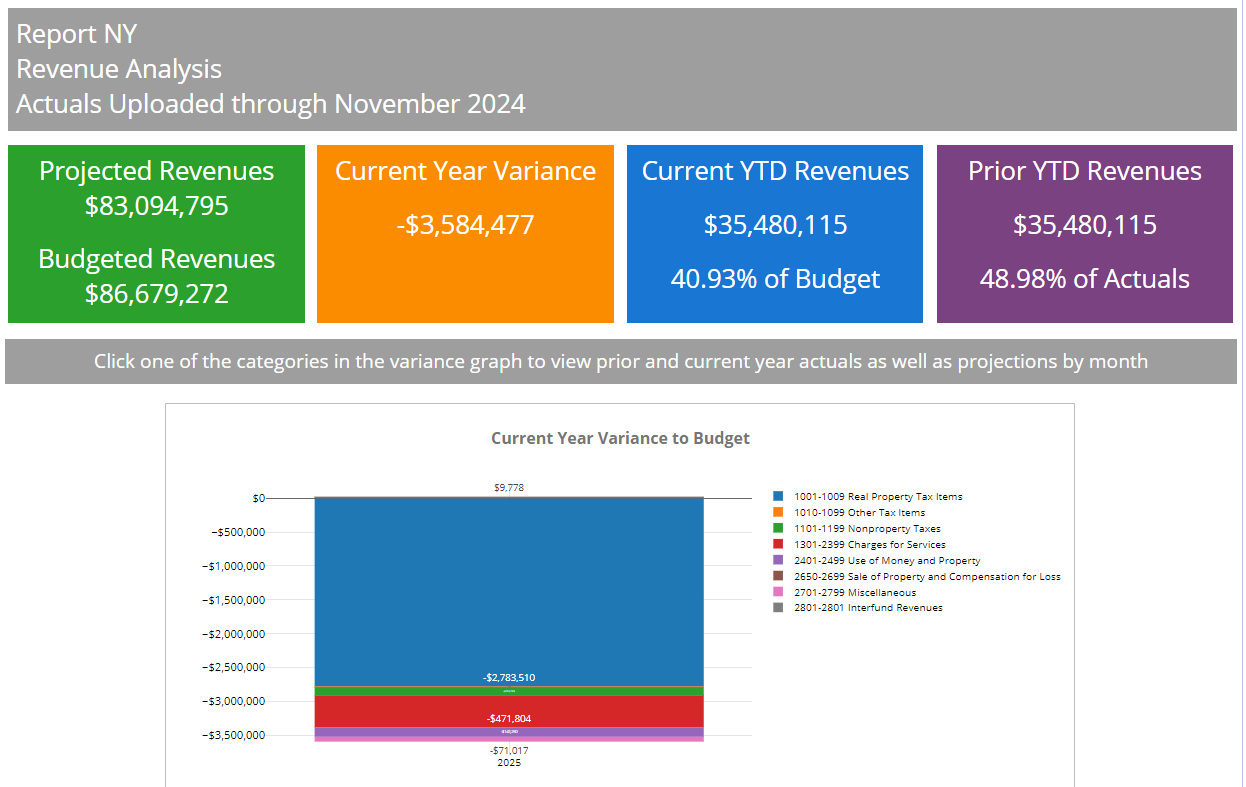
Task: Click the gray Interfund Revenues legend swatch
Action: pos(778,607)
